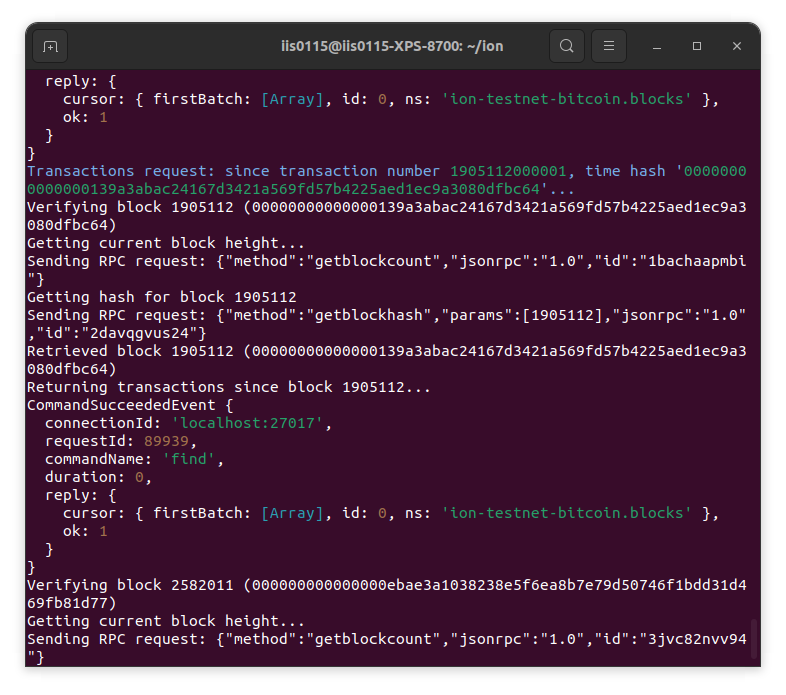Click the upper 'ion-testnet-bitcoin.blocks' namespace string
The image size is (786, 695).
click(x=566, y=99)
